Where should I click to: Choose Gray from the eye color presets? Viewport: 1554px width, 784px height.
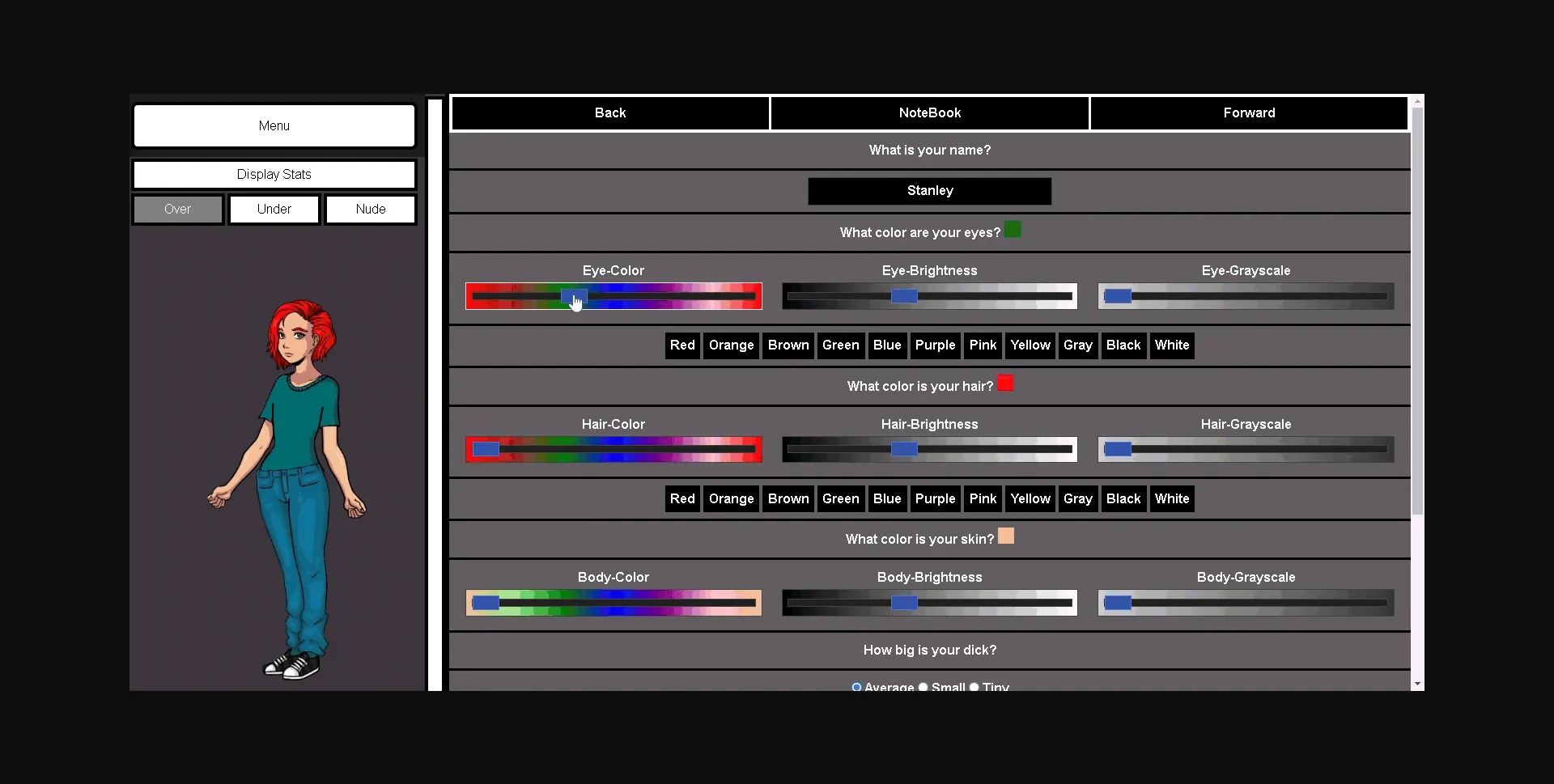(x=1077, y=345)
